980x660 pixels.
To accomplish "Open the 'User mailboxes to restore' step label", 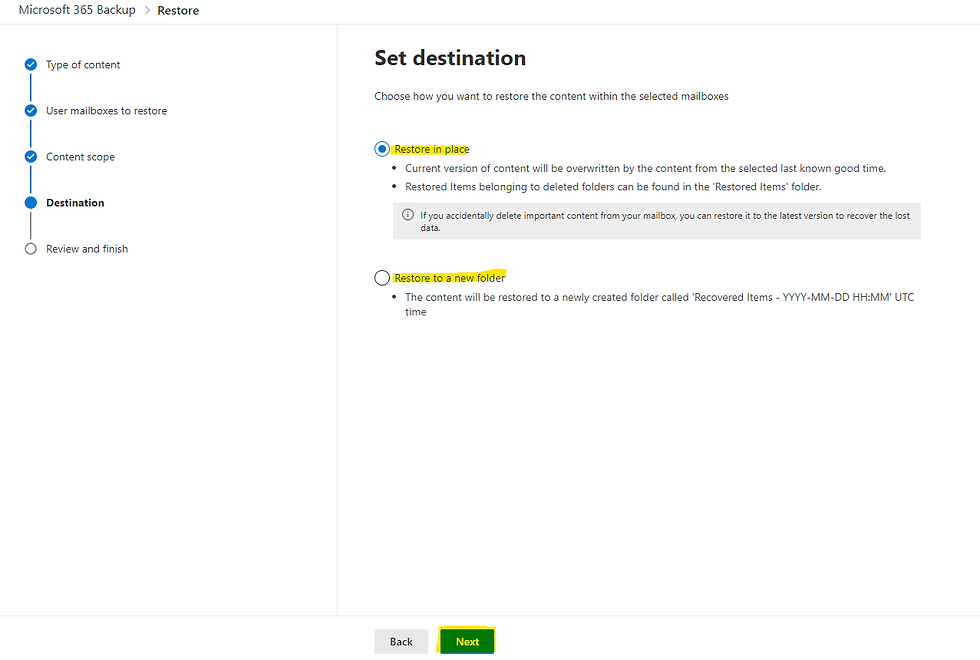I will tap(106, 111).
